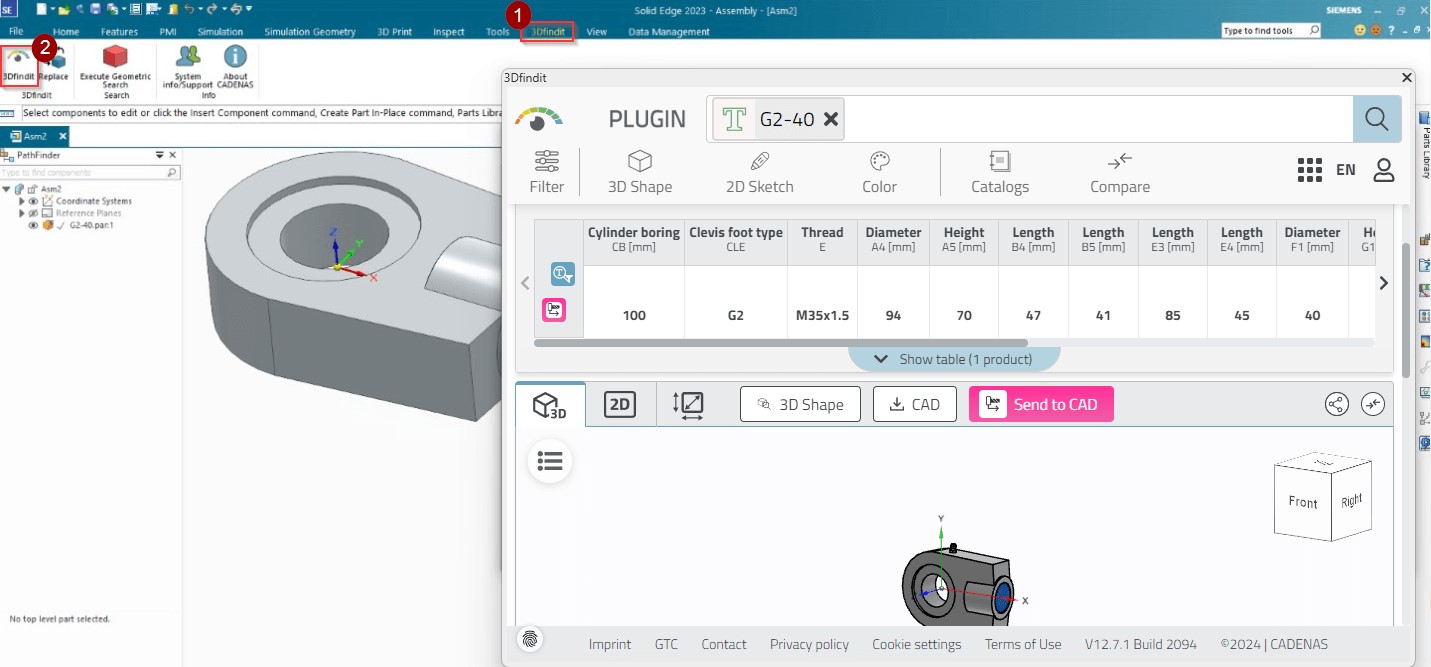Toggle the G2-40.par1 checkbox in PathFinder
Image resolution: width=1431 pixels, height=667 pixels.
click(61, 225)
